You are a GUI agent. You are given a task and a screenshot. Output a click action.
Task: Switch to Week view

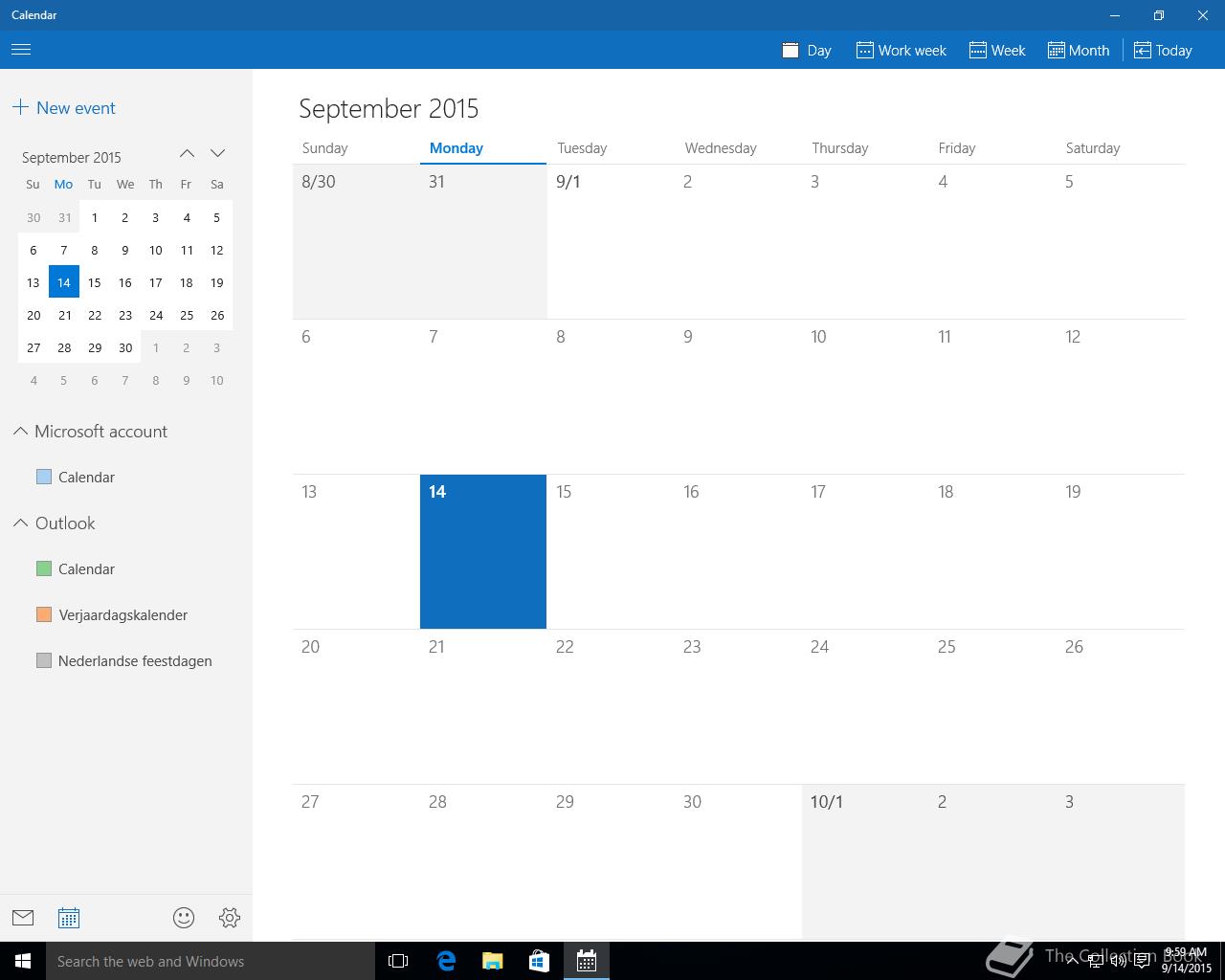997,51
